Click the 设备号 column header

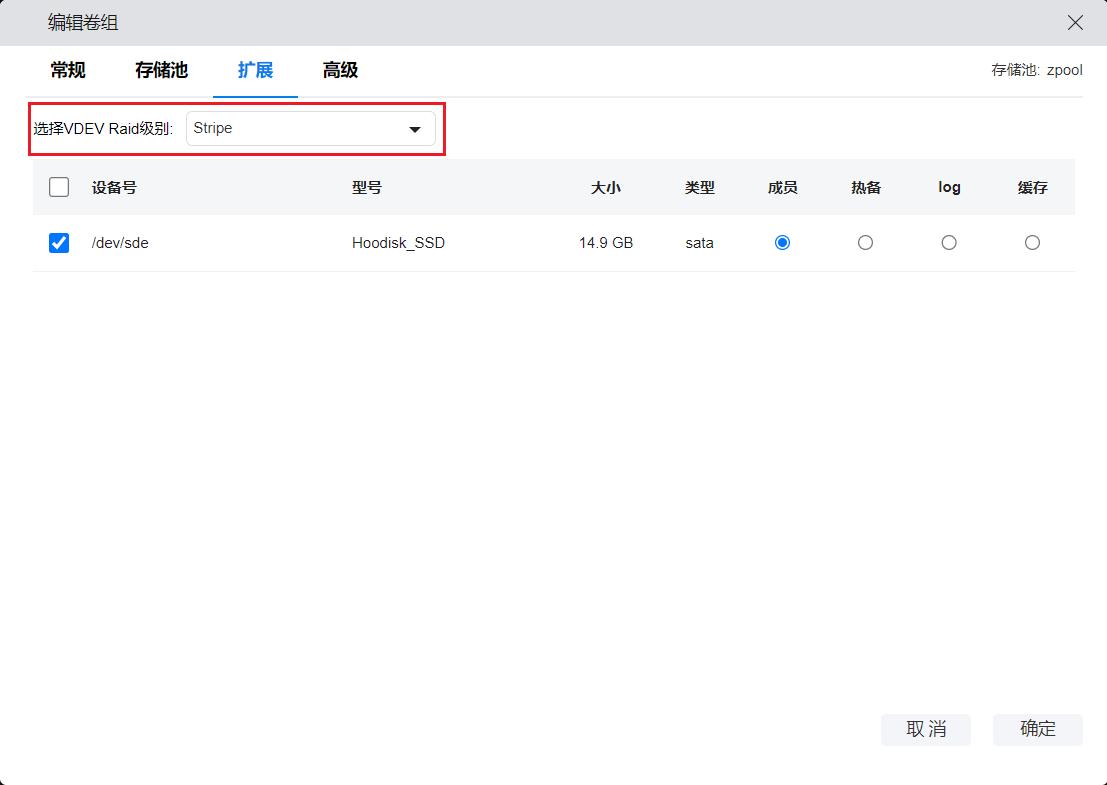click(114, 187)
